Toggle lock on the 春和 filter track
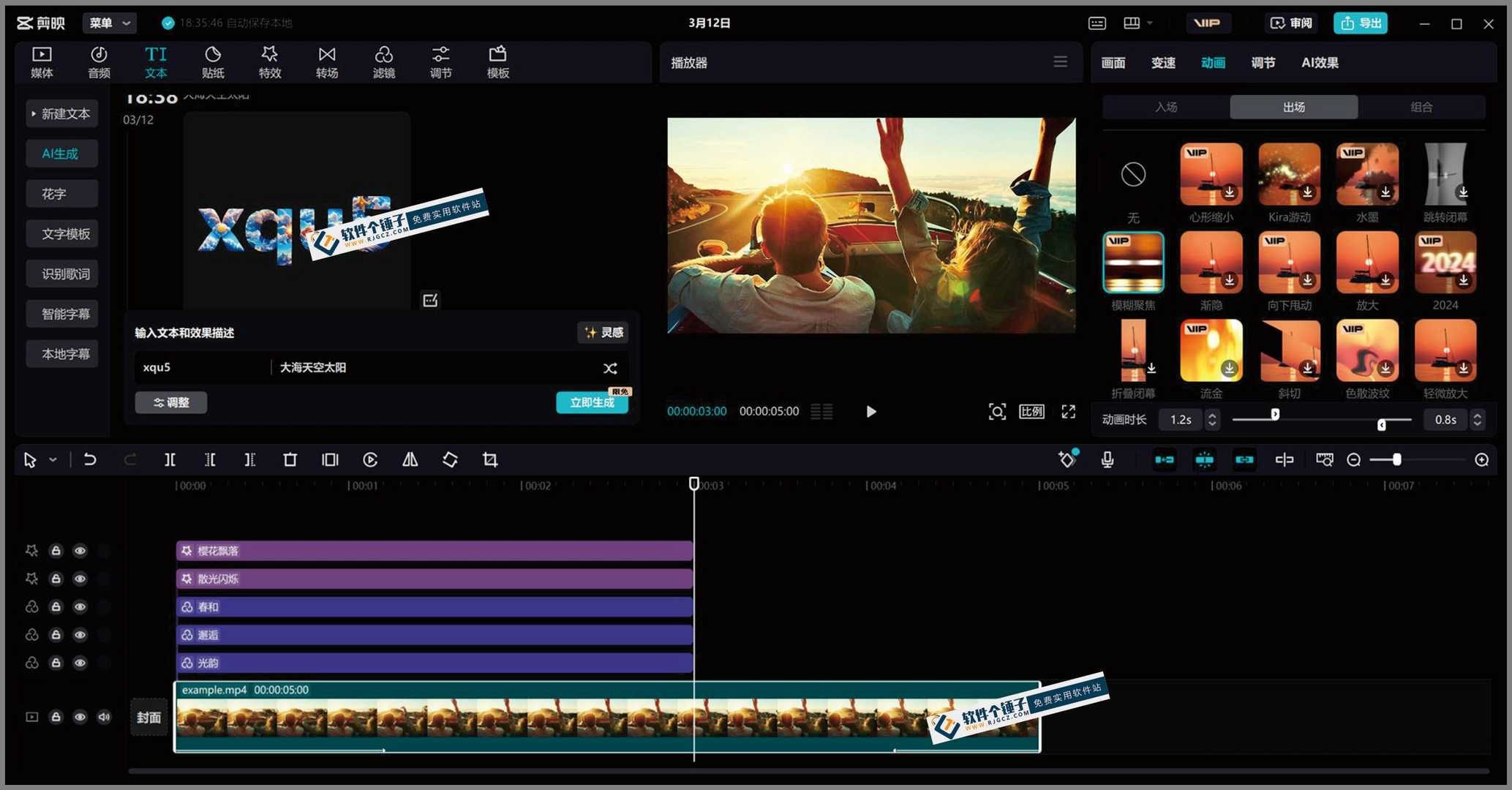 [x=56, y=607]
